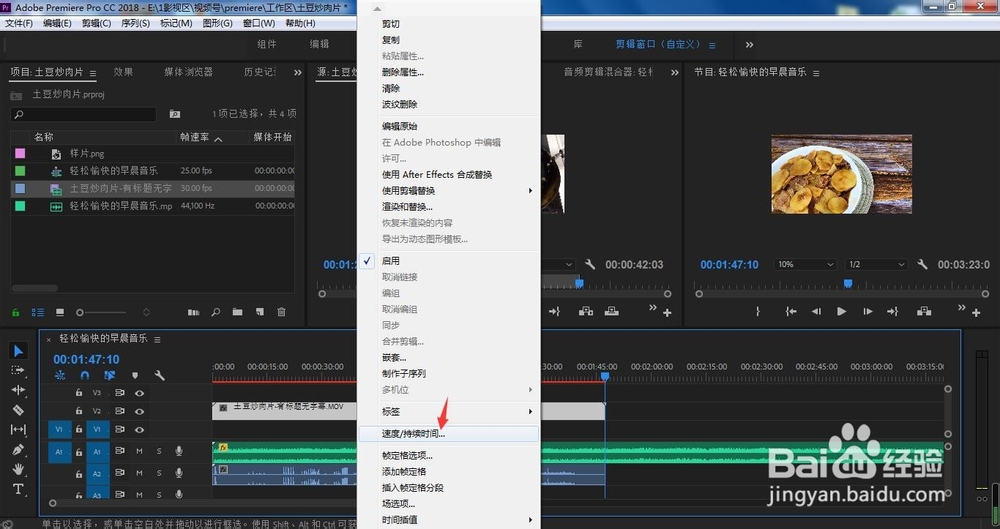The width and height of the screenshot is (1000, 529).
Task: Click the Source monitor Overwrite button
Action: (x=612, y=311)
